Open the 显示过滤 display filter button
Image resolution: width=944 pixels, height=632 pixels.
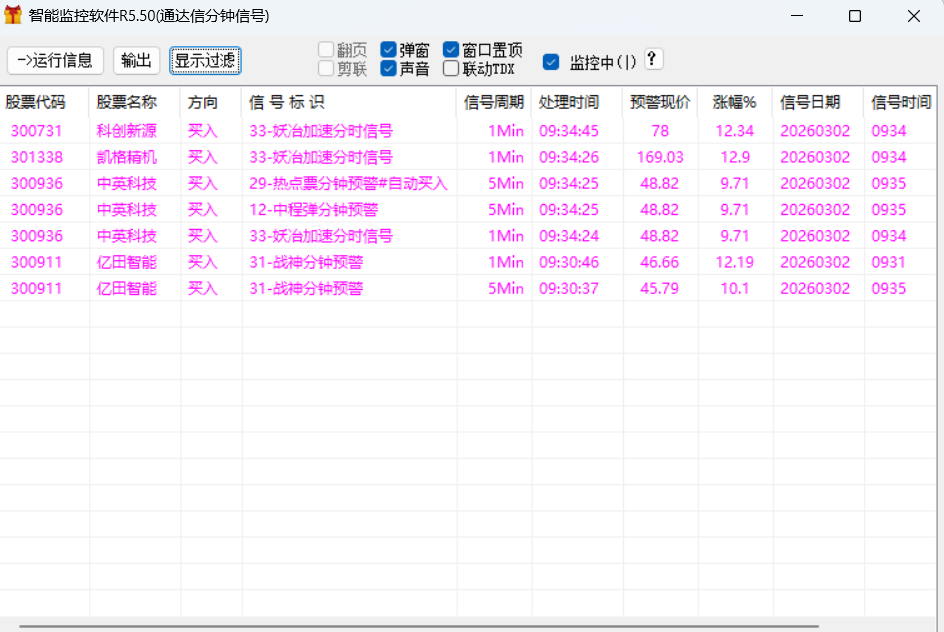[205, 60]
